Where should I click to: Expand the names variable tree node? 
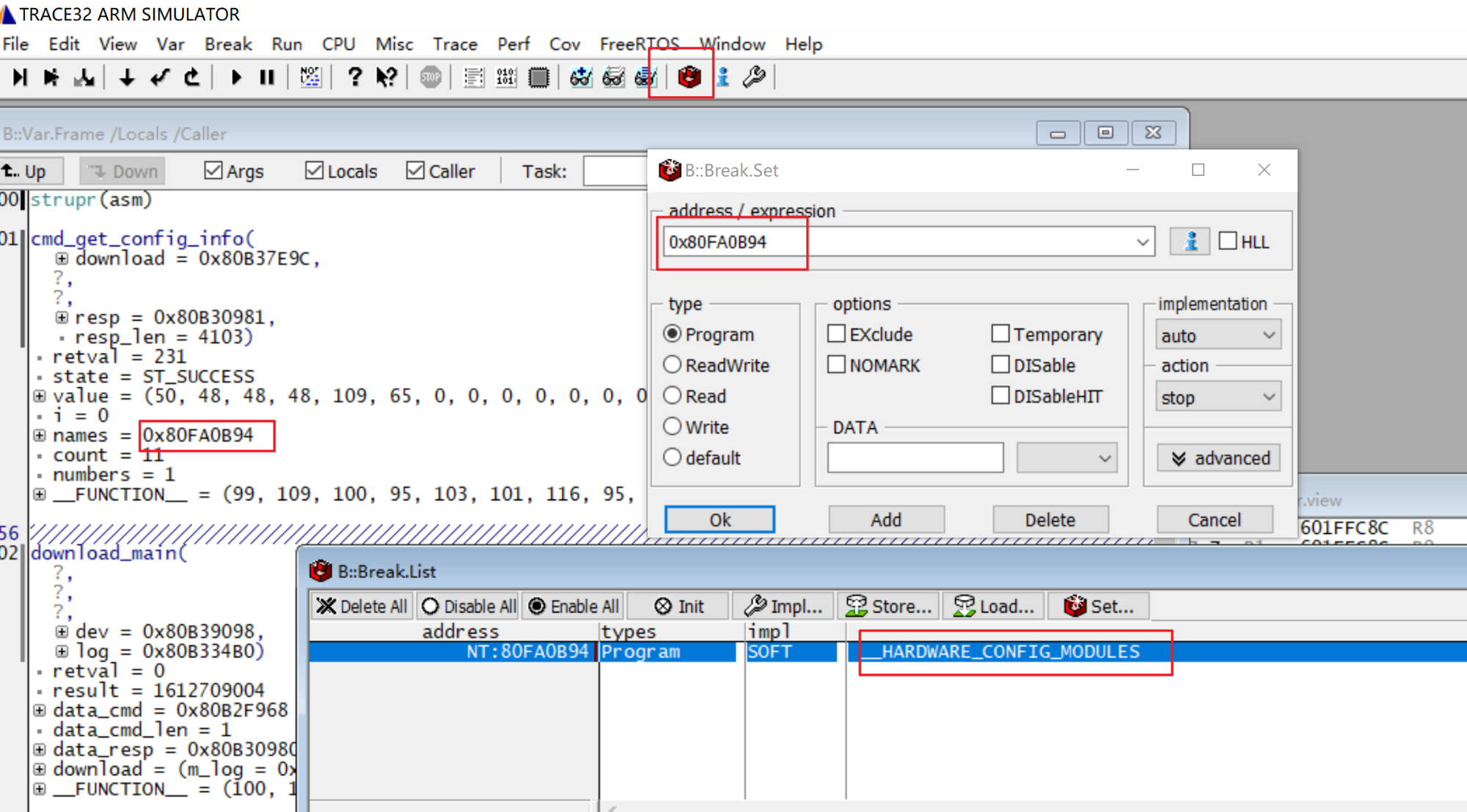(x=40, y=436)
